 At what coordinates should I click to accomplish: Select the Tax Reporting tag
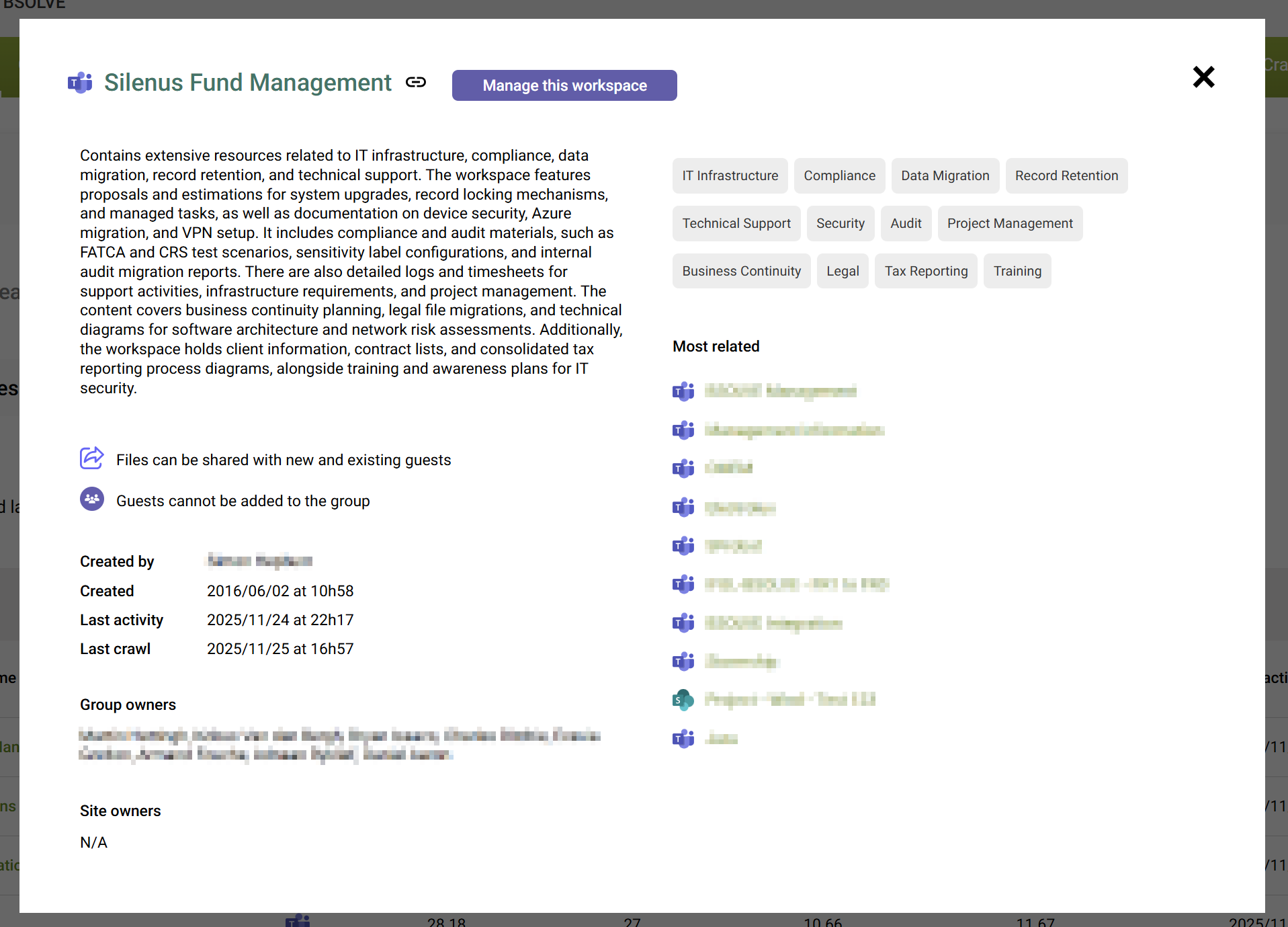[927, 271]
